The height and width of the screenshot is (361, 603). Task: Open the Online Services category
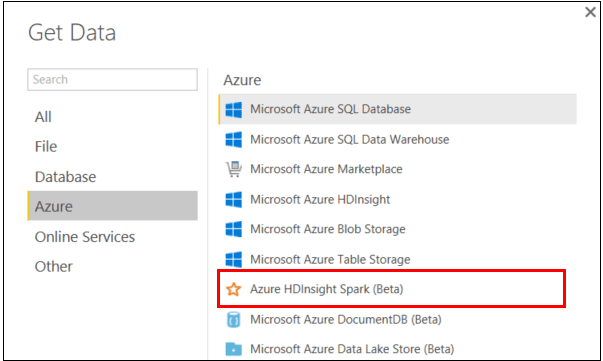(85, 237)
